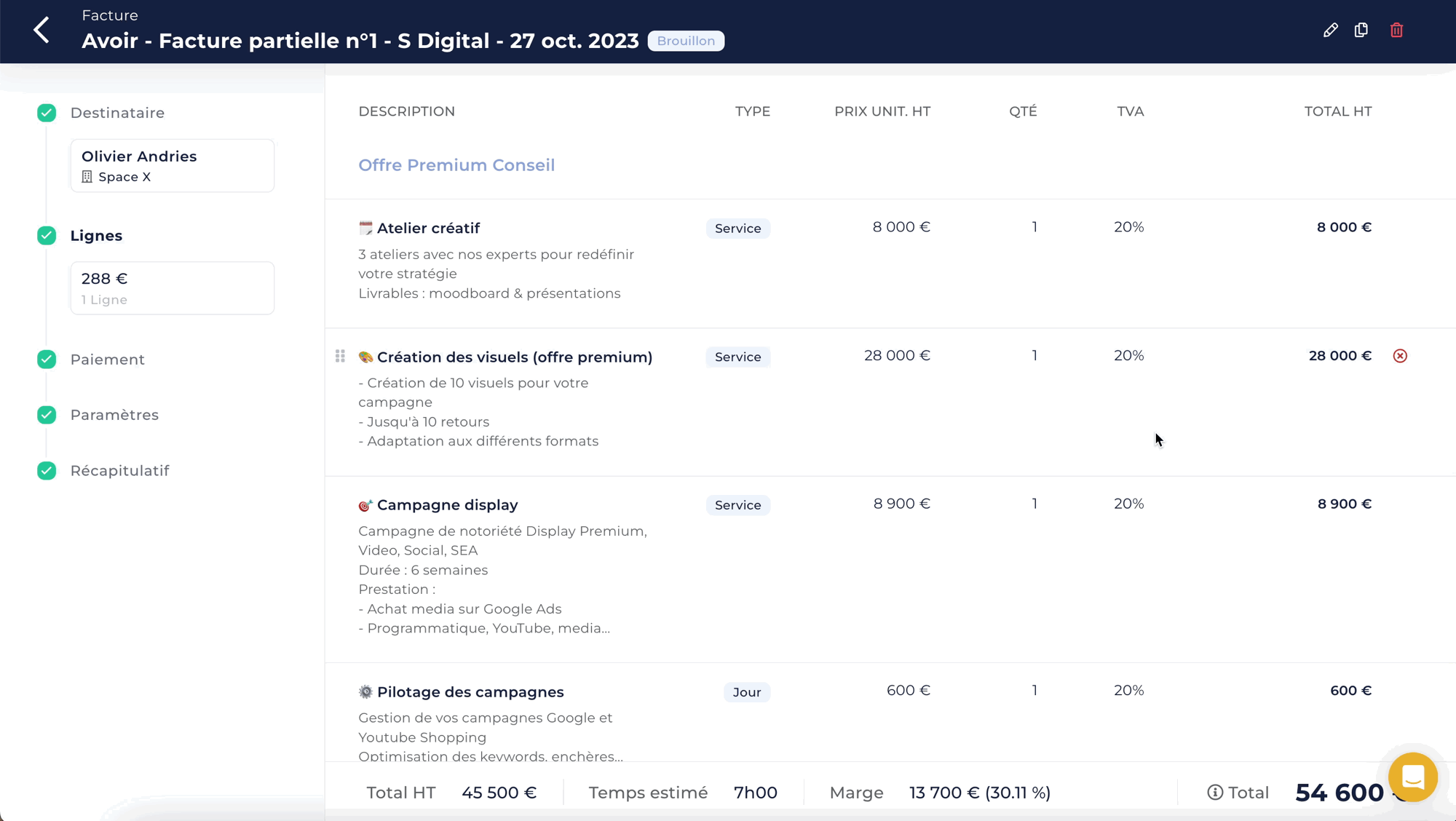Screen dimensions: 1456x821
Task: Click the bold 28 000 € total HT
Action: [x=1340, y=356]
